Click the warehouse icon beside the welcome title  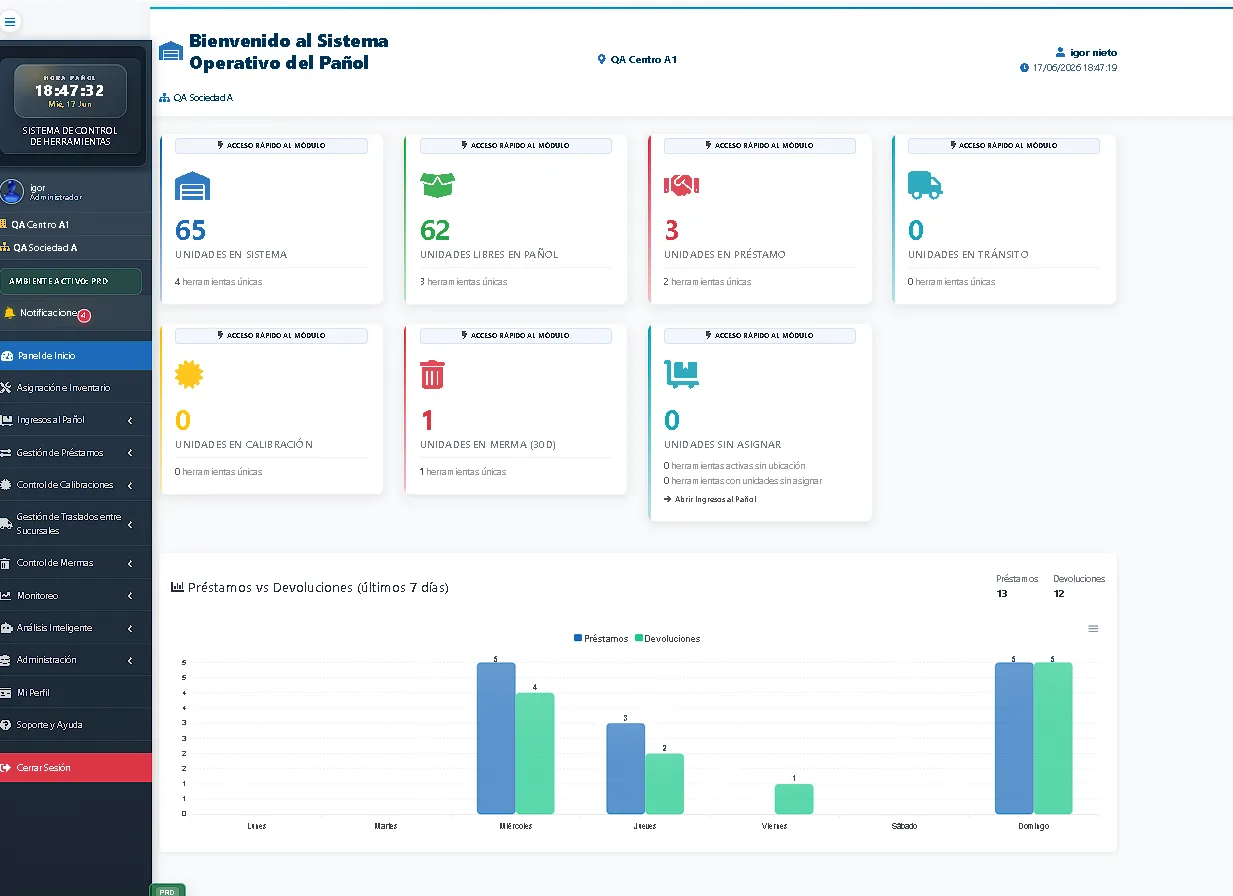pos(171,52)
